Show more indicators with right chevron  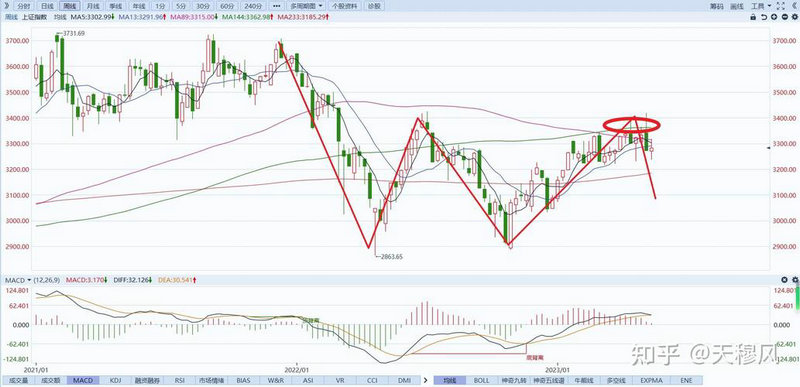tap(426, 380)
